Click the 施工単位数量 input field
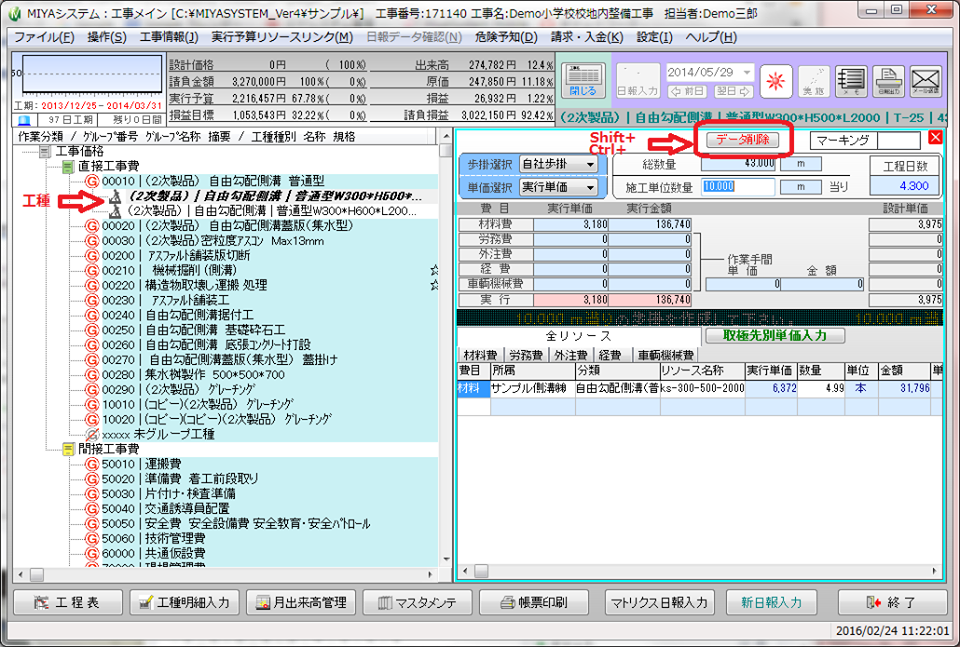This screenshot has height=647, width=960. 738,187
